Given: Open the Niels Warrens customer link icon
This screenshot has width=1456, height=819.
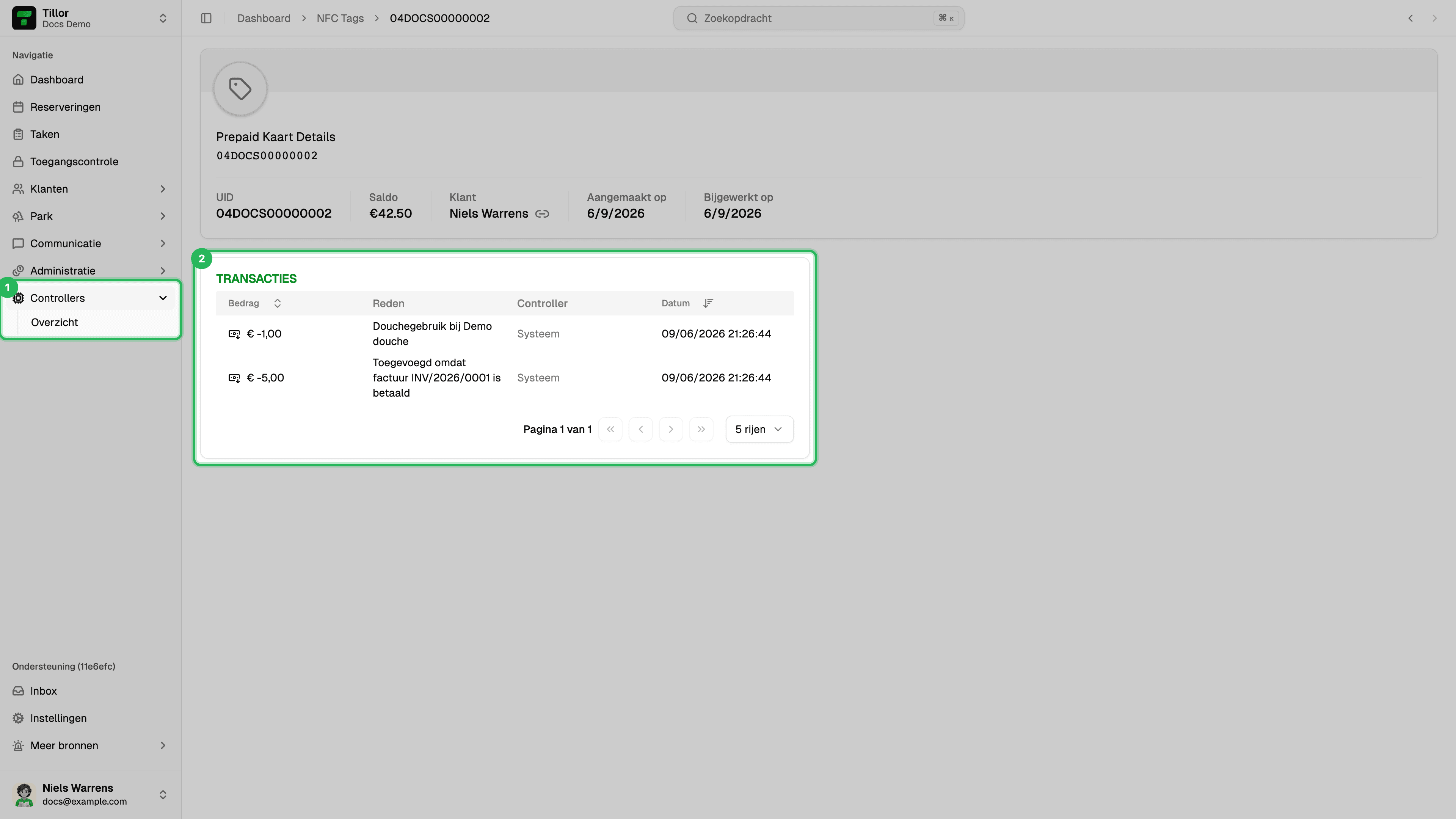Looking at the screenshot, I should tap(542, 213).
